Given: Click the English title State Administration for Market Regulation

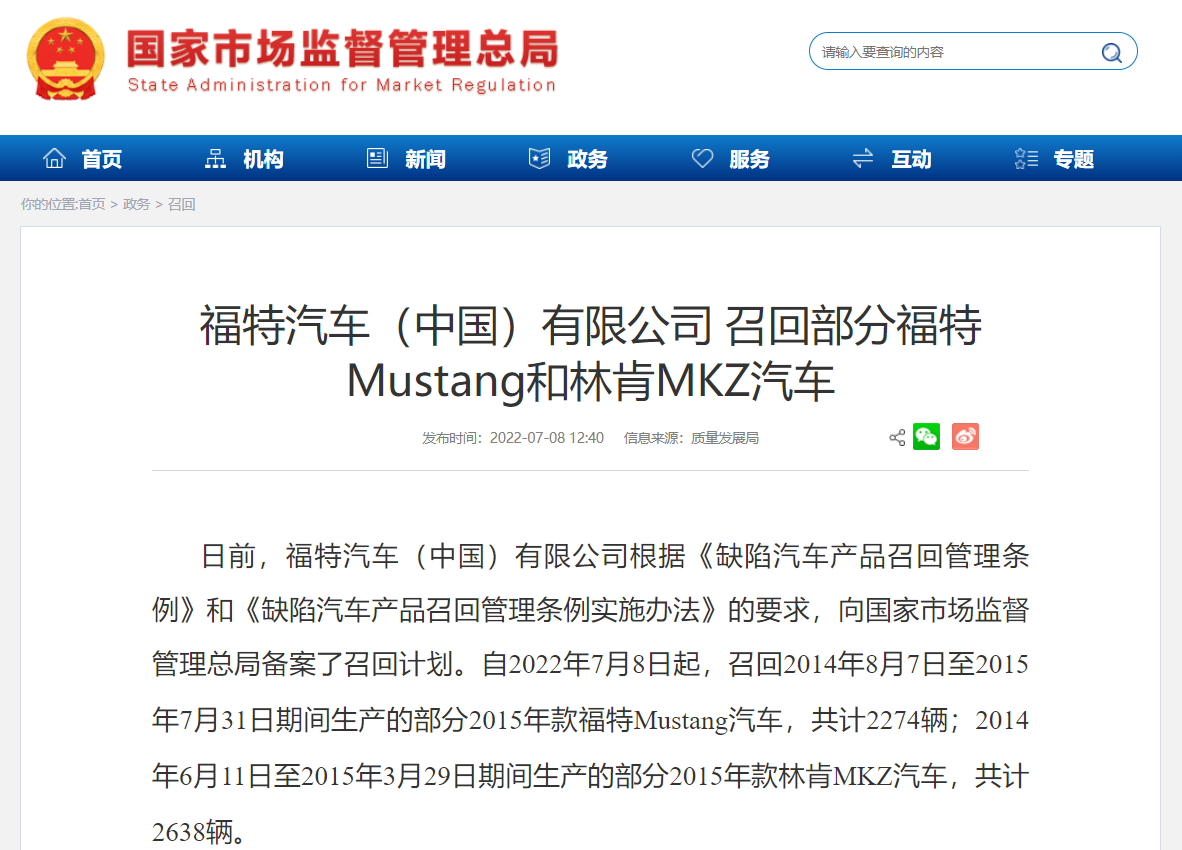Looking at the screenshot, I should point(341,84).
